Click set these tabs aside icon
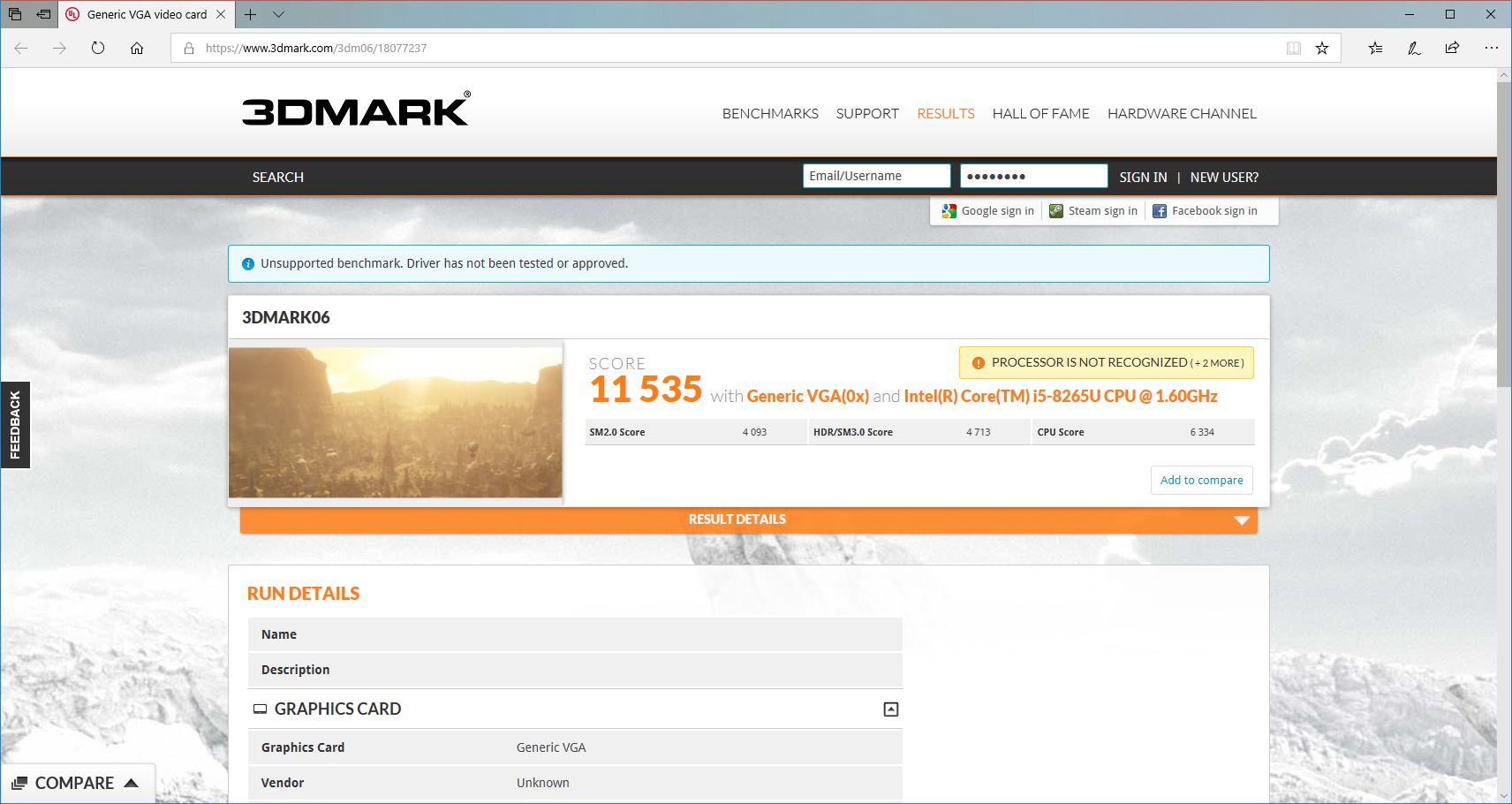Screen dimensions: 1512x804 [43, 14]
